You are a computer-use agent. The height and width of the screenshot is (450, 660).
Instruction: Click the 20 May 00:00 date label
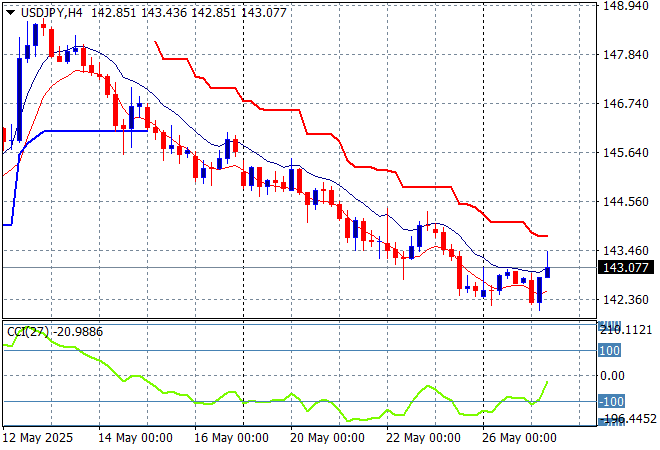pyautogui.click(x=327, y=438)
